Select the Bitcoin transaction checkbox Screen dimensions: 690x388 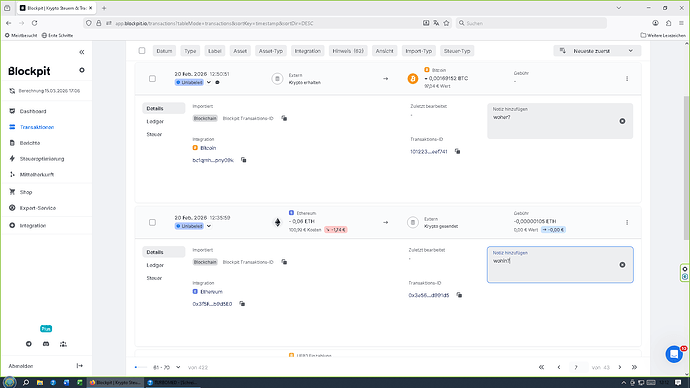(152, 79)
